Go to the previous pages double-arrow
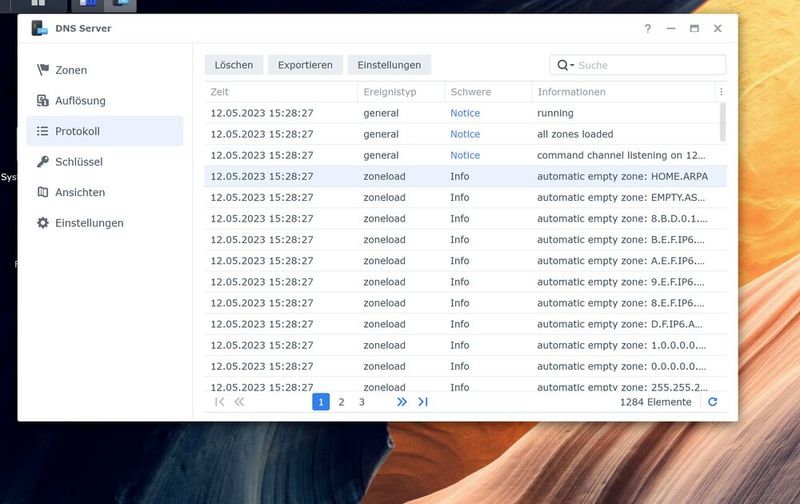800x504 pixels. pos(239,402)
